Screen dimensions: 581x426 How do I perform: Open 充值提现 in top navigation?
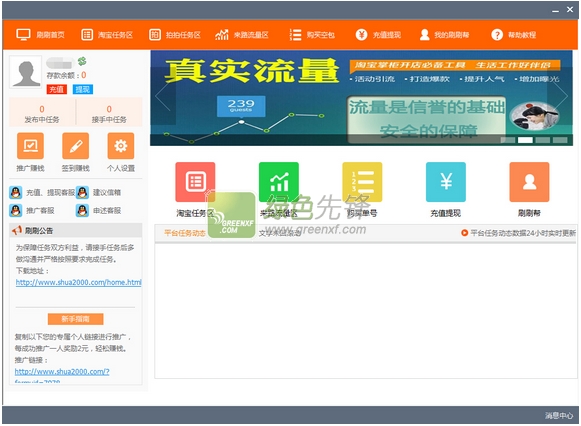pos(378,35)
